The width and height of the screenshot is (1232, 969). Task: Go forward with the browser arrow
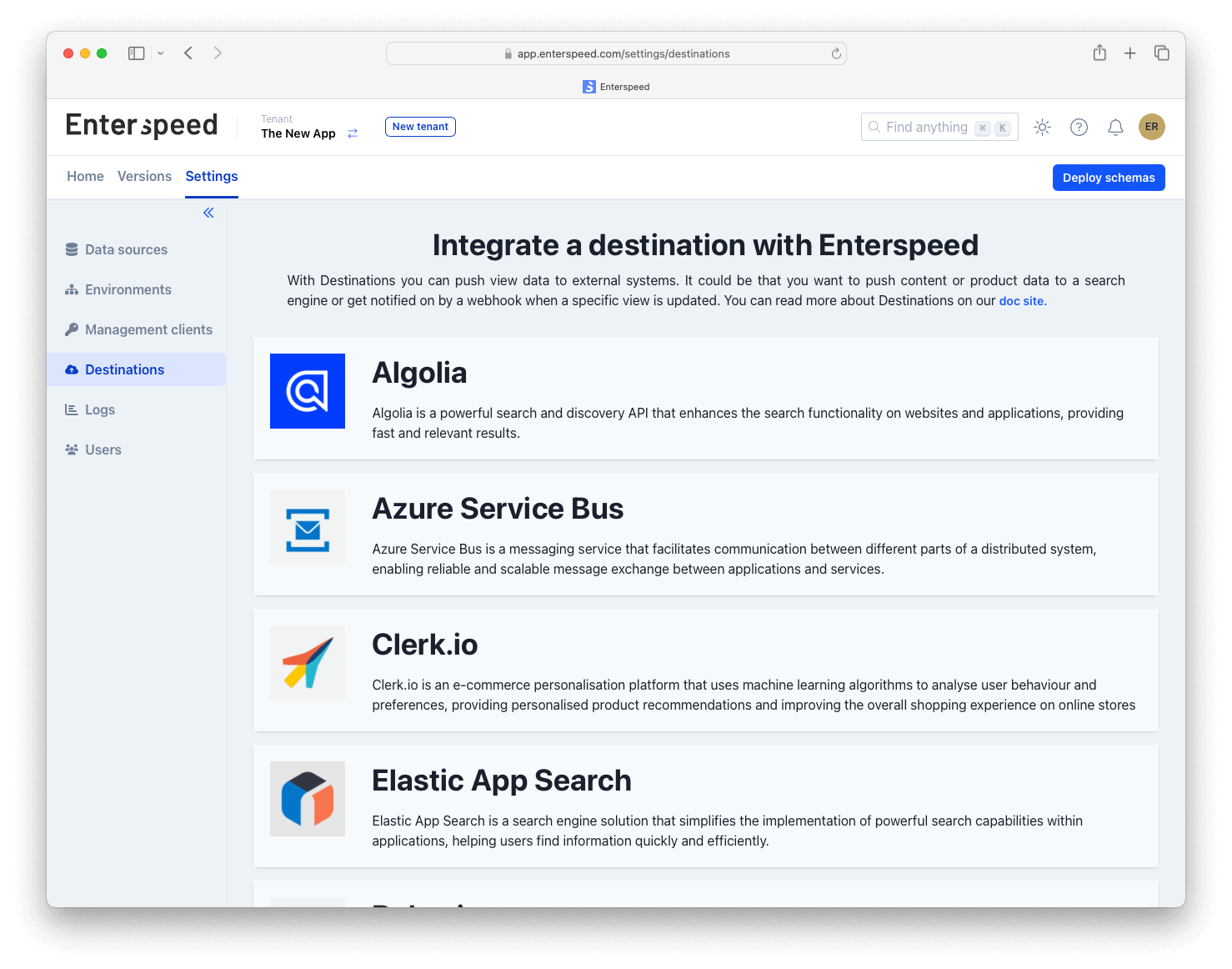(218, 53)
